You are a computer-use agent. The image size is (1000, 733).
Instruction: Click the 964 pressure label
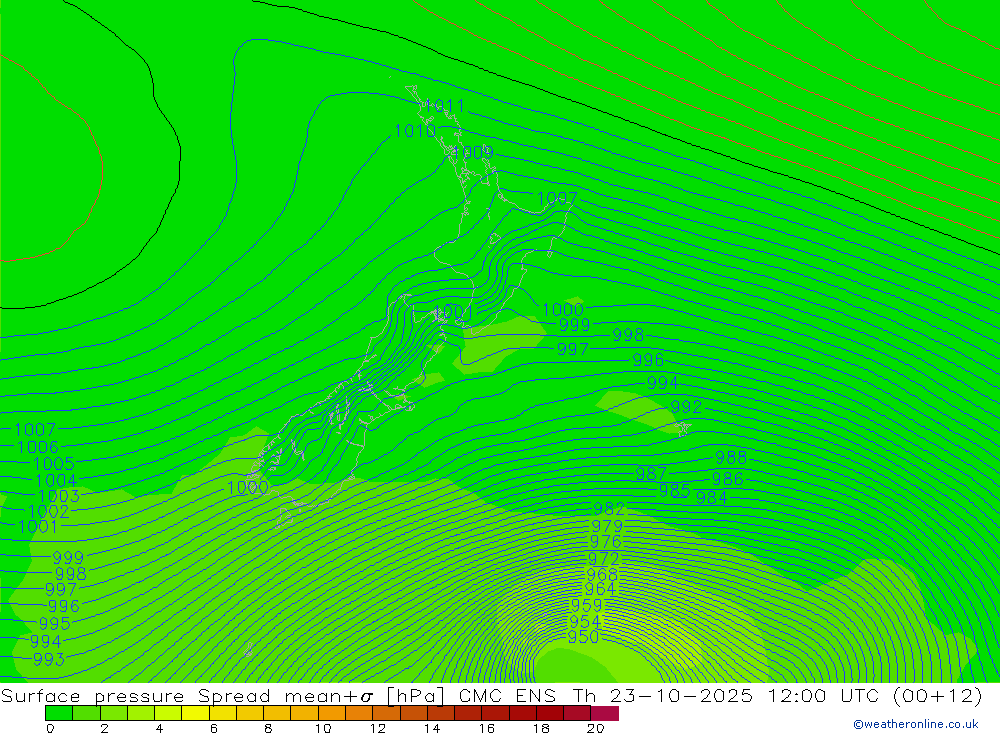(x=600, y=589)
